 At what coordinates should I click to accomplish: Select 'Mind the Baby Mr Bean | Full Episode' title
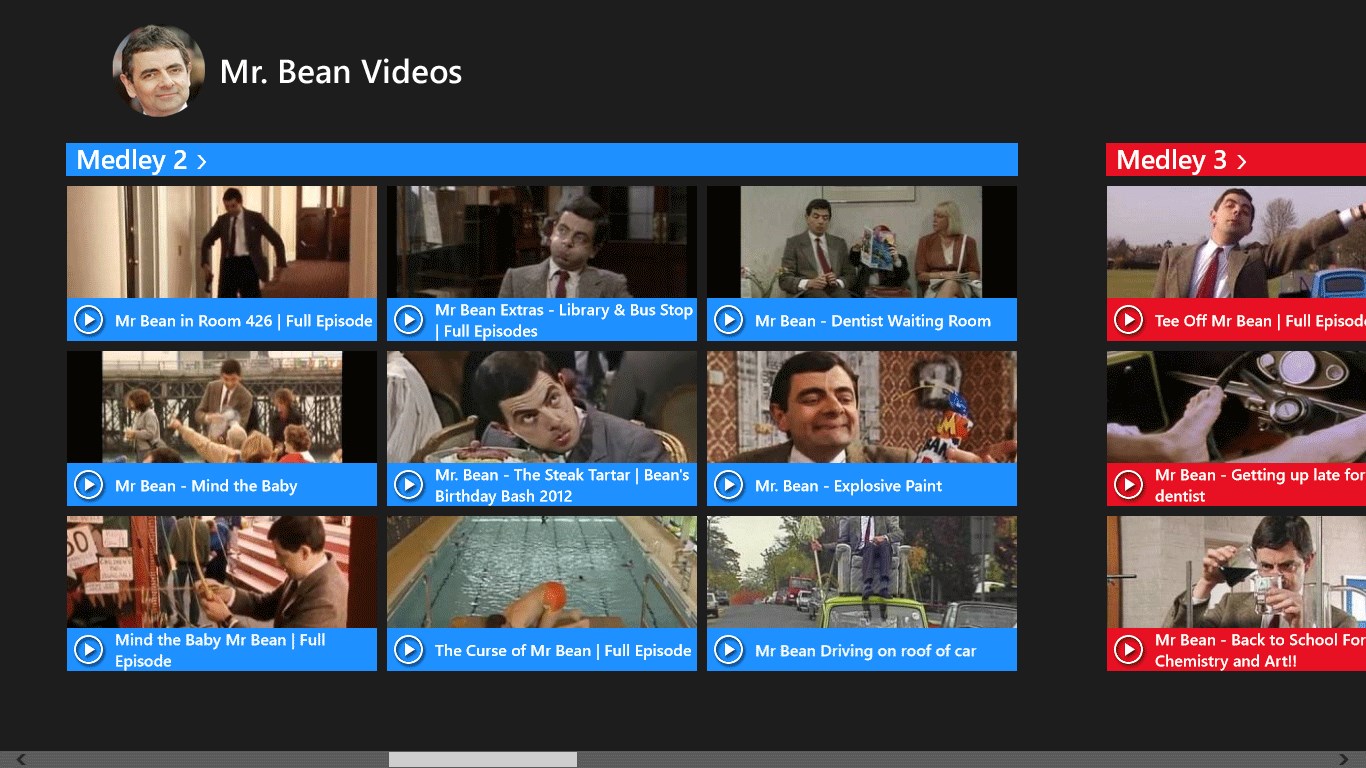tap(220, 650)
